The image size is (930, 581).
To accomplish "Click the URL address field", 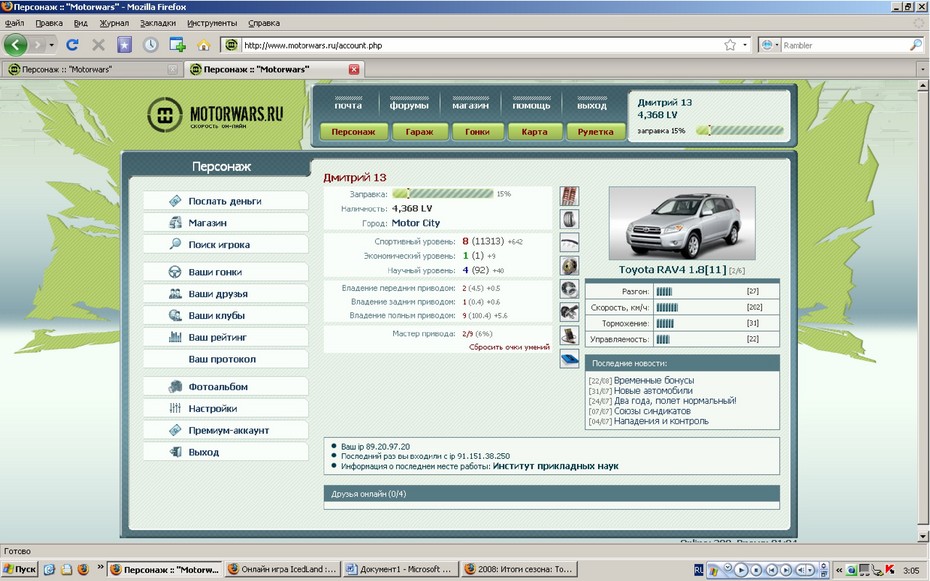I will [482, 45].
